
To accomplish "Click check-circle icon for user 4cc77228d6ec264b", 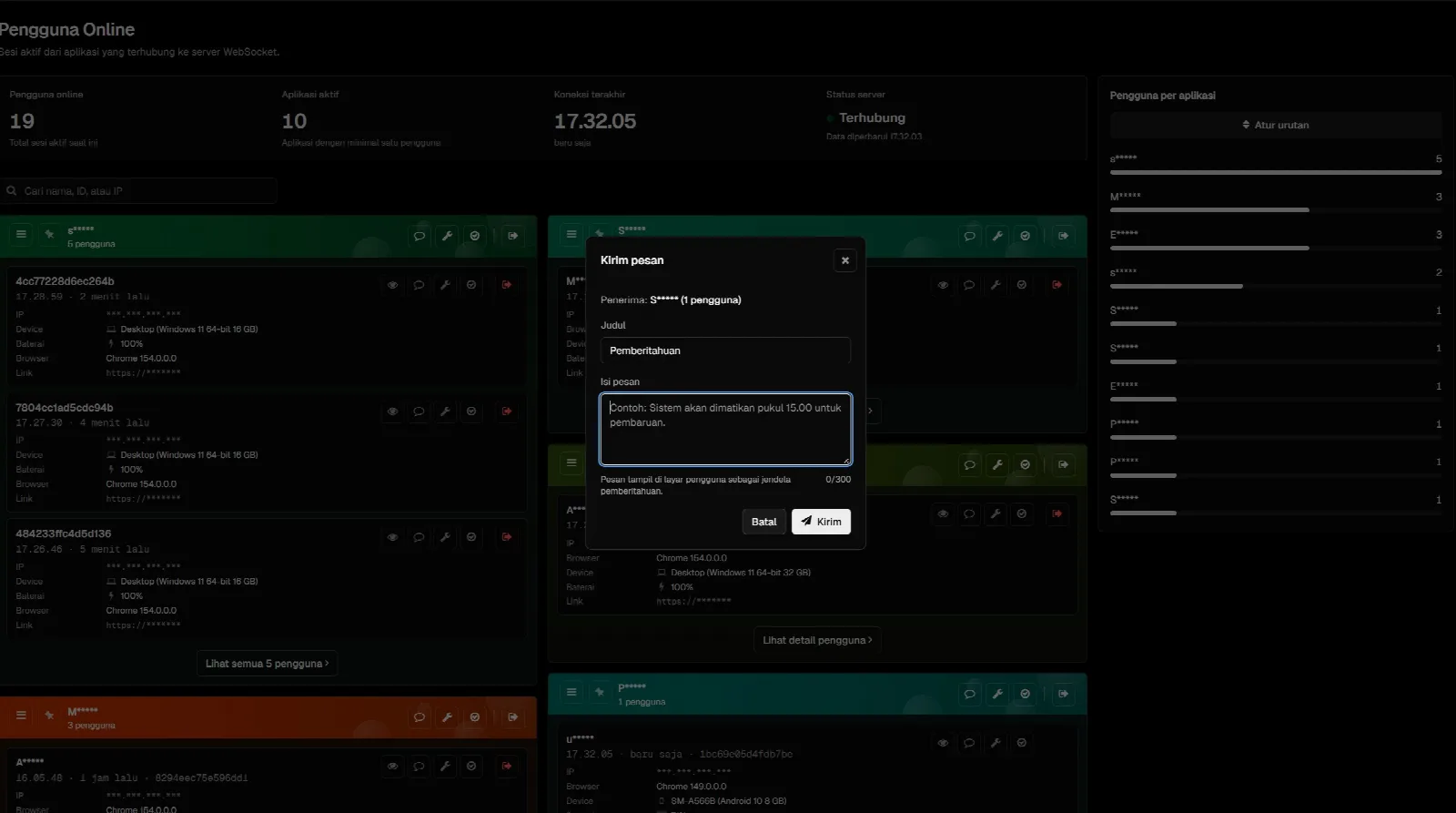I will point(471,285).
